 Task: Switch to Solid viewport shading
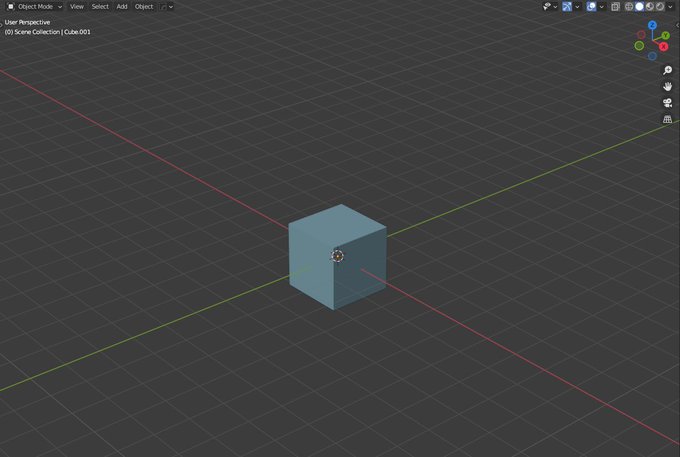pos(639,7)
